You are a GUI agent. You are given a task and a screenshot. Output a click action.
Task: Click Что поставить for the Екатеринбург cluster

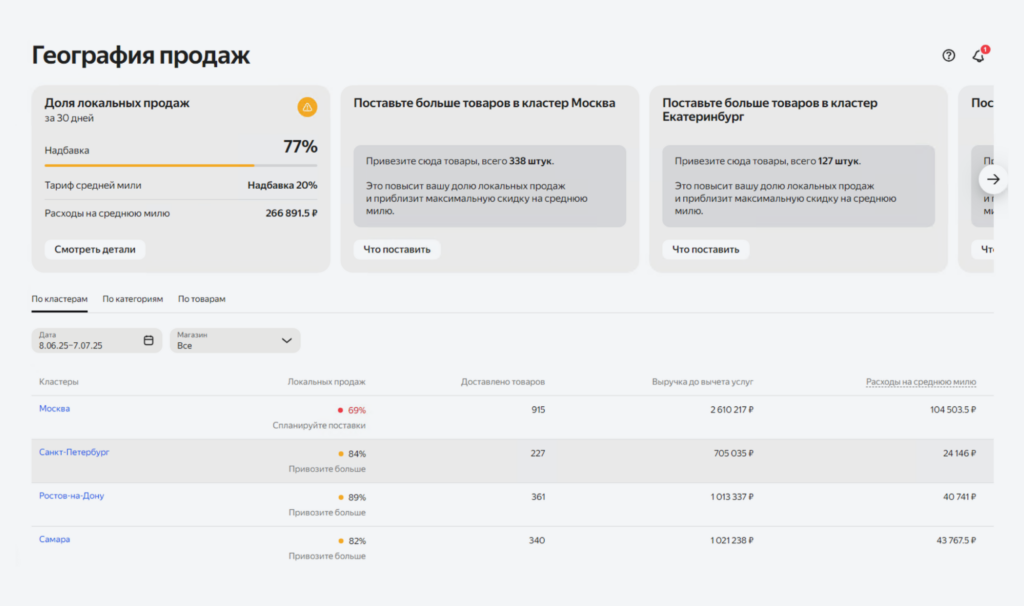pos(705,250)
